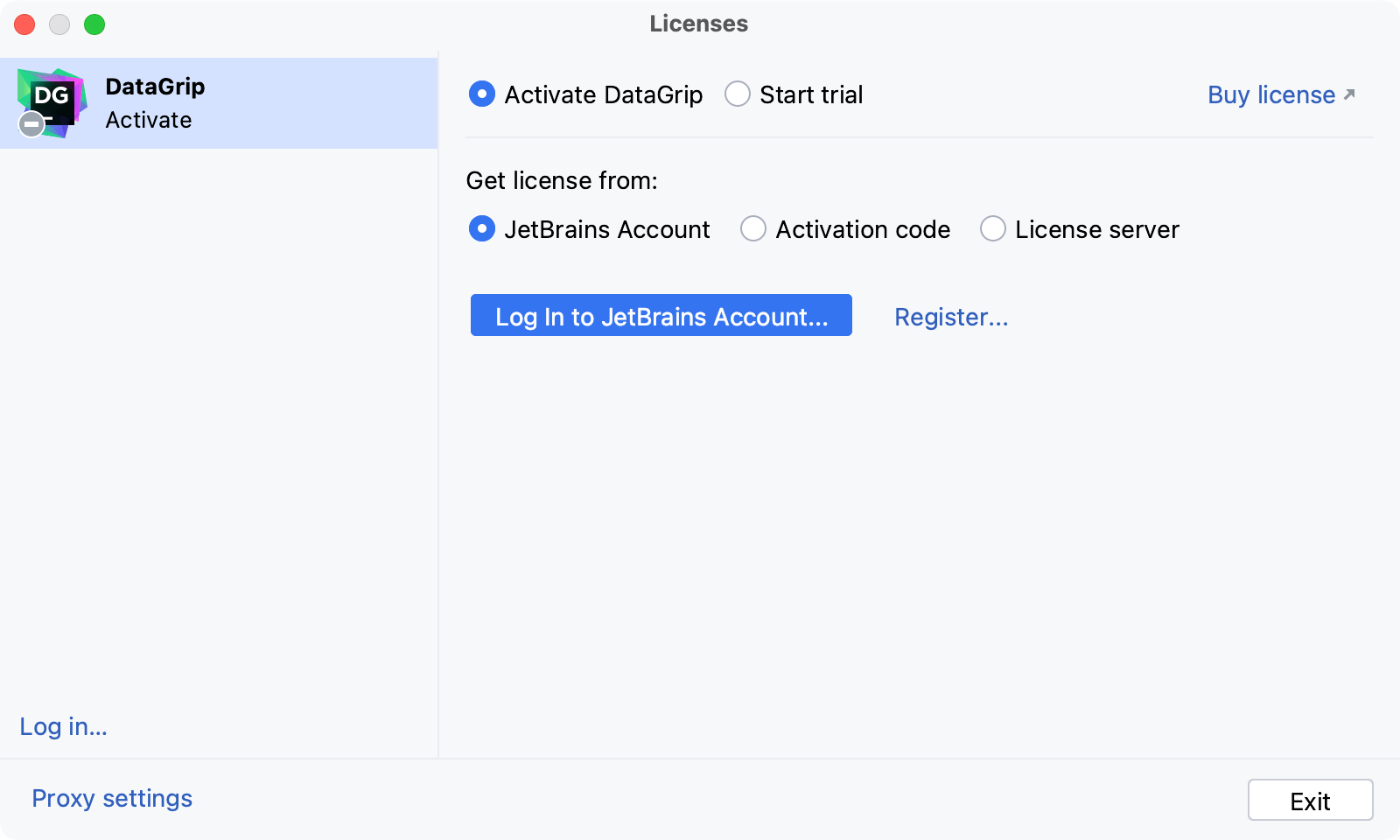Click the Get license from label
This screenshot has height=840, width=1400.
pos(563,180)
